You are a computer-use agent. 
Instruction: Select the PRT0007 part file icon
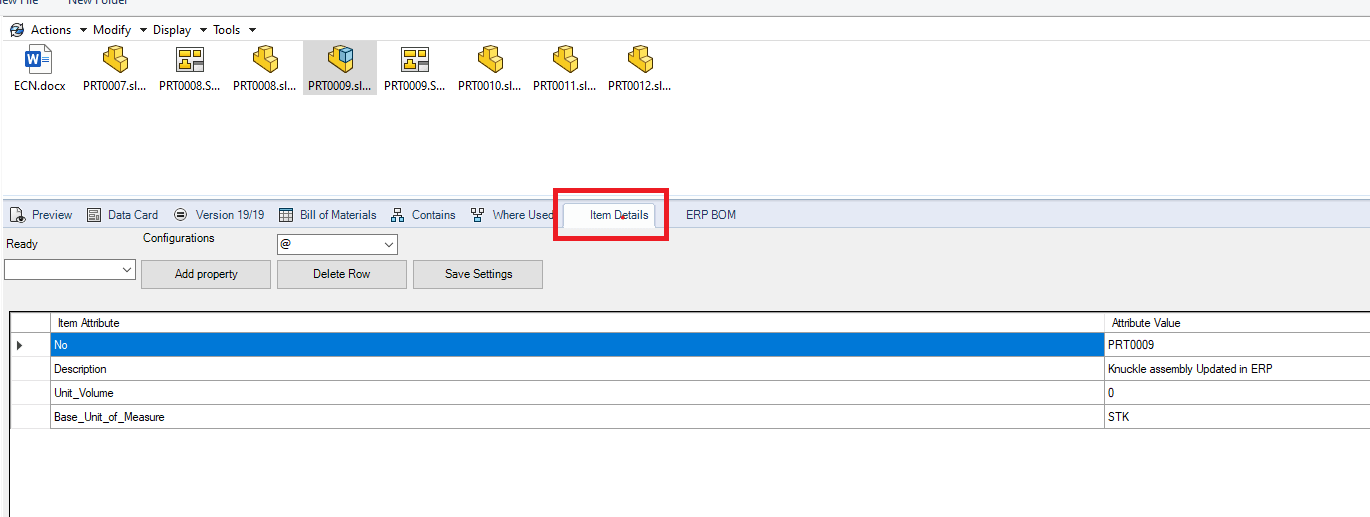coord(115,59)
